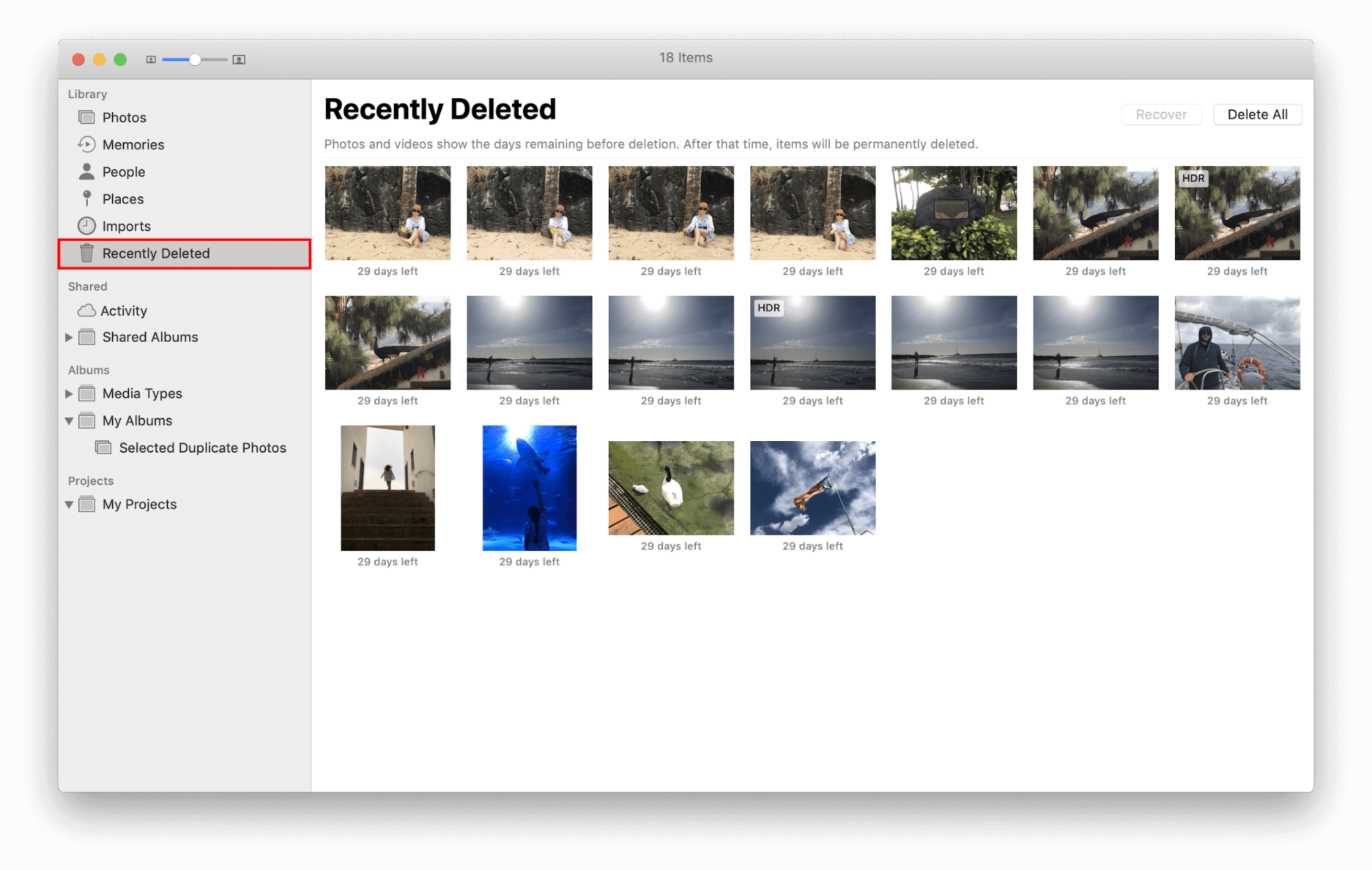Open Memories in the sidebar
This screenshot has height=870, width=1372.
[184, 144]
